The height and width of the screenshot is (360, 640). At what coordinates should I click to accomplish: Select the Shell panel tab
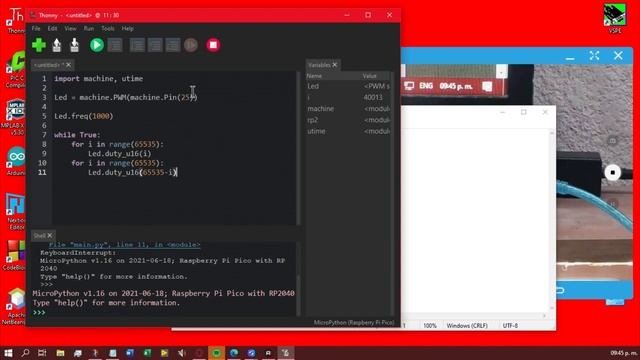[x=40, y=236]
